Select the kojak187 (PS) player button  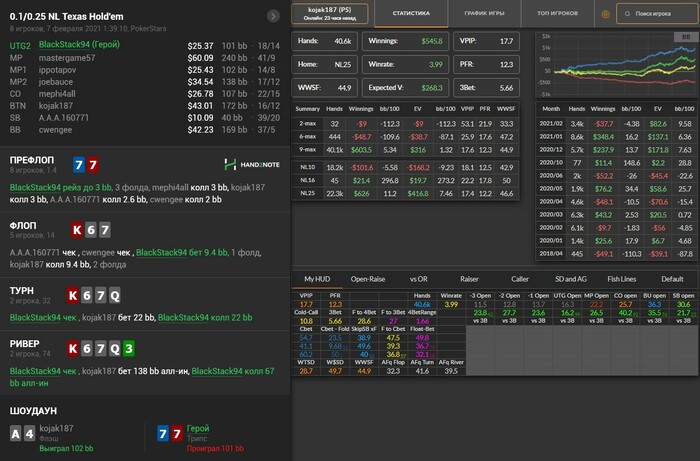coord(329,13)
